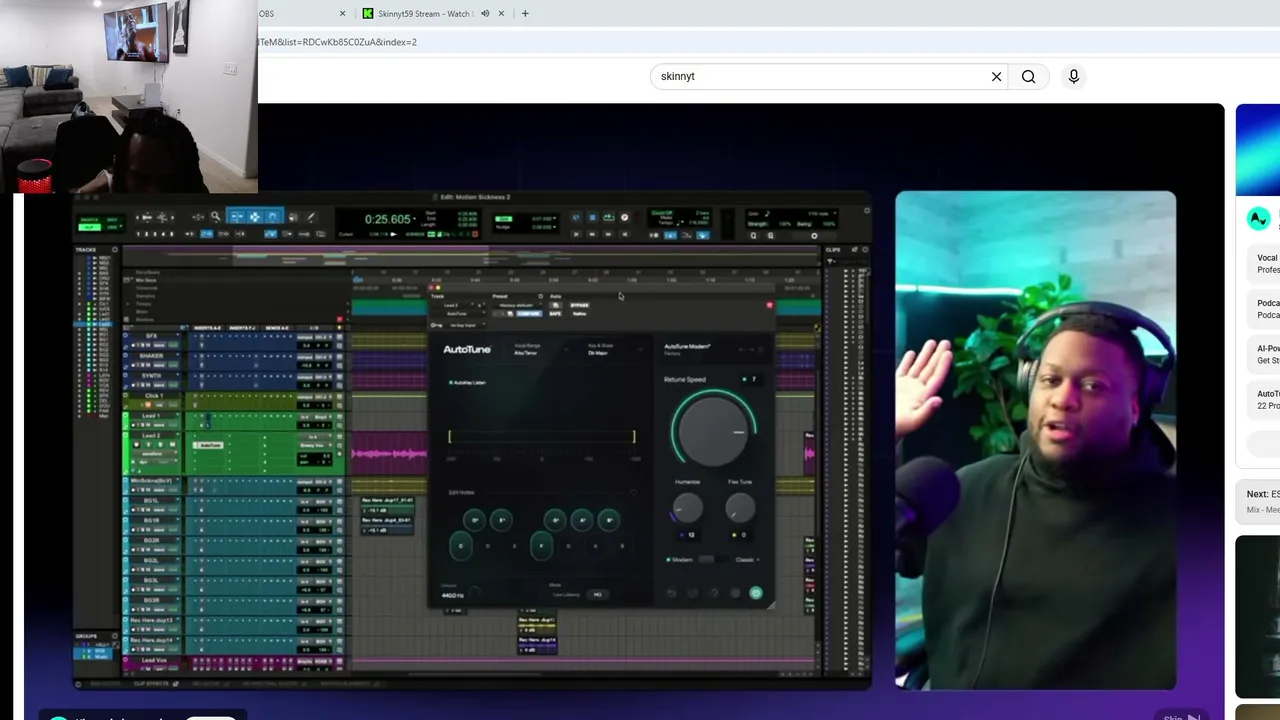Screen dimensions: 1280x720
Task: Select the Selector tool in Pro Tools
Action: 255,217
